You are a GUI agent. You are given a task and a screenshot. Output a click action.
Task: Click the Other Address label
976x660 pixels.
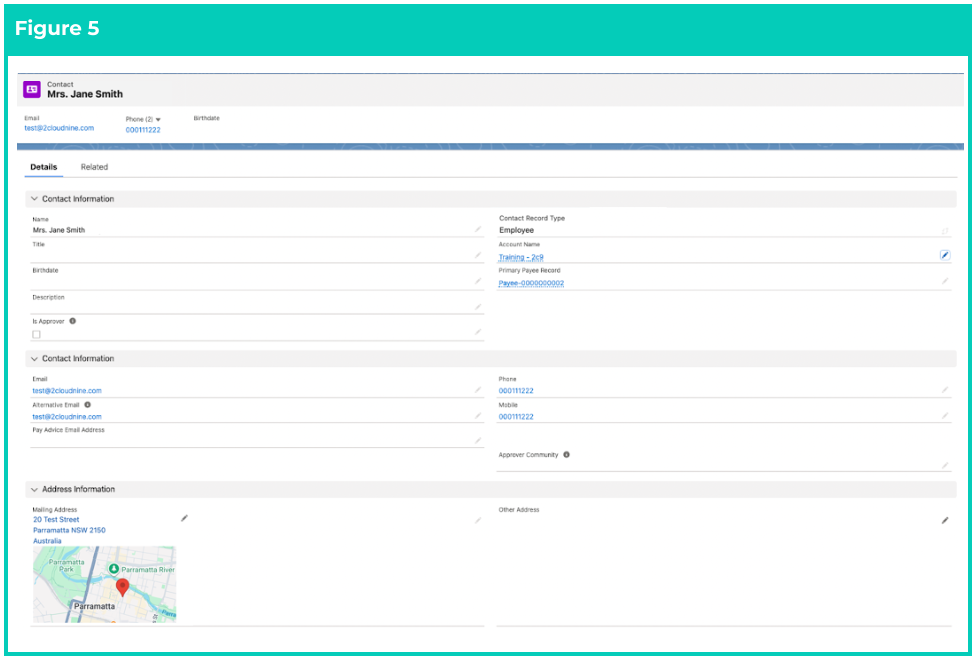[x=518, y=510]
